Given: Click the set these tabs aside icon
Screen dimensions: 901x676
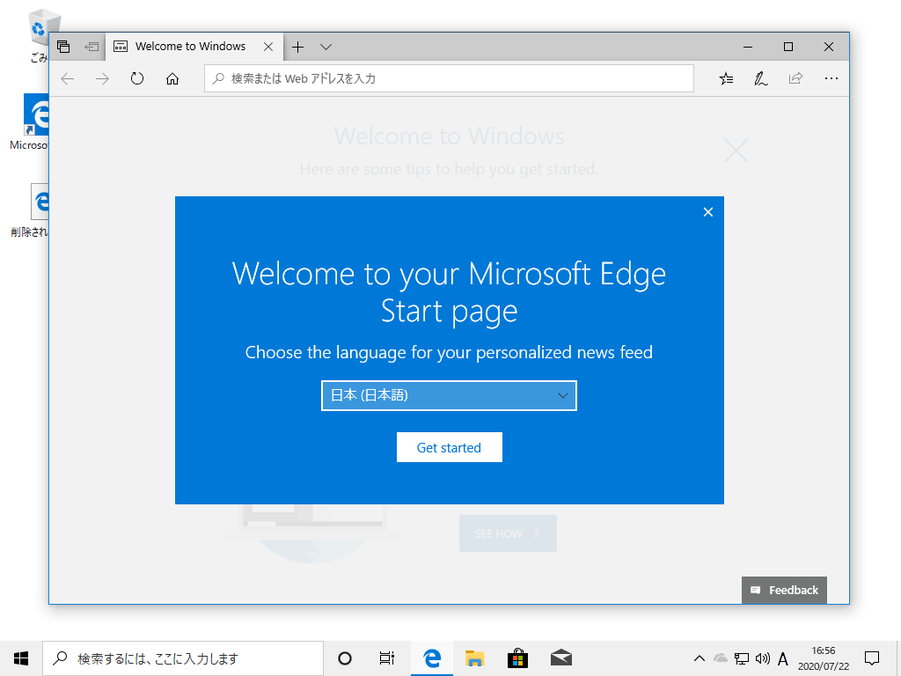Looking at the screenshot, I should coord(91,47).
